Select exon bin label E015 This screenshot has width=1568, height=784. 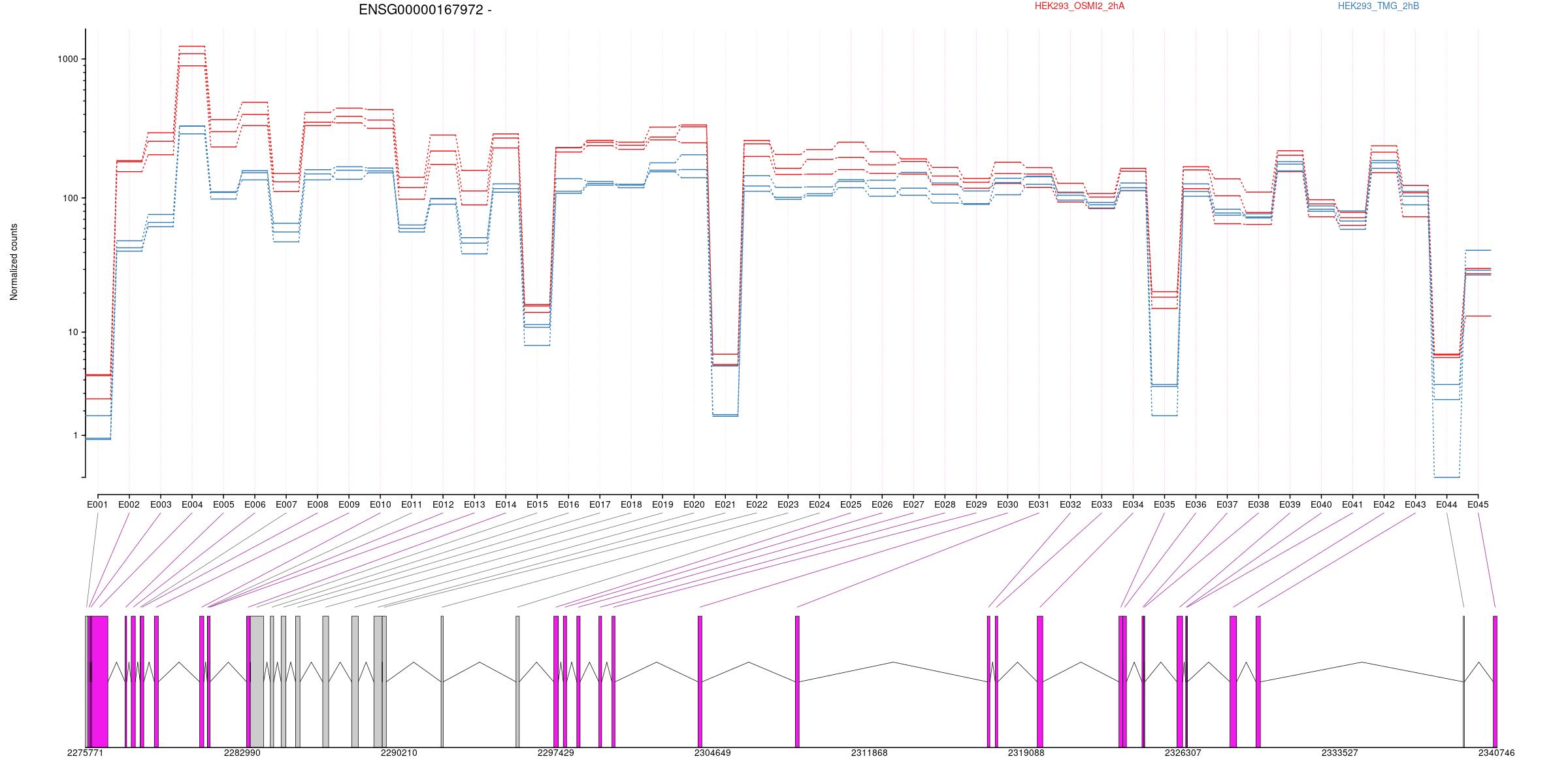pos(536,504)
